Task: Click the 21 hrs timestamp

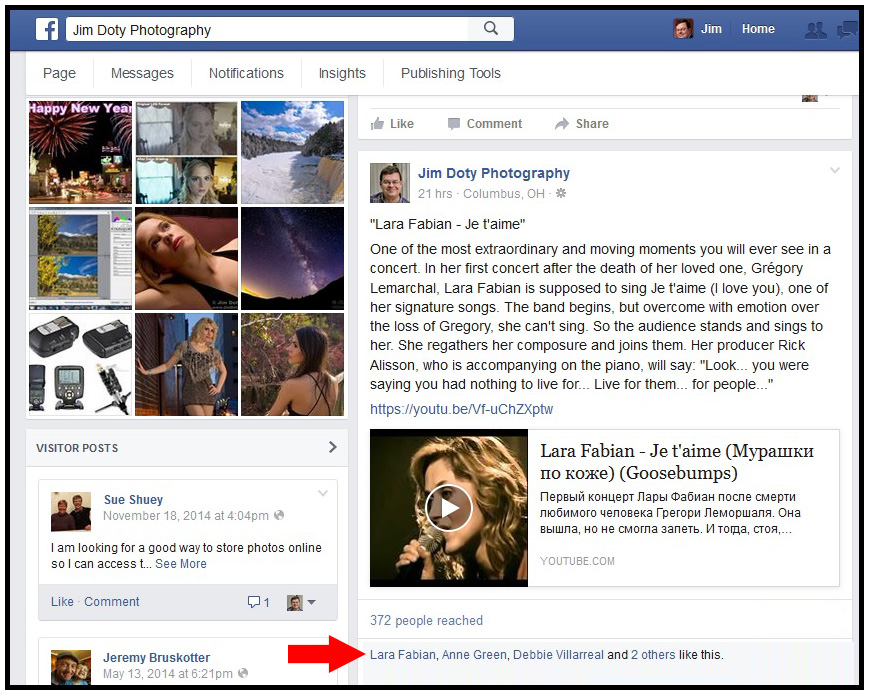Action: coord(435,193)
